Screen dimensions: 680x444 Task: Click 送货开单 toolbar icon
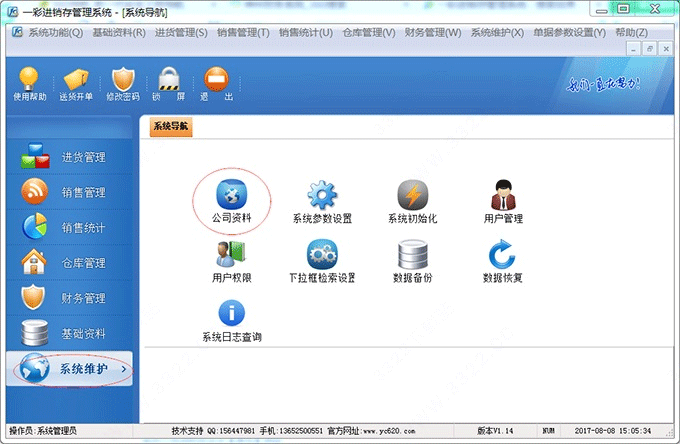[76, 80]
